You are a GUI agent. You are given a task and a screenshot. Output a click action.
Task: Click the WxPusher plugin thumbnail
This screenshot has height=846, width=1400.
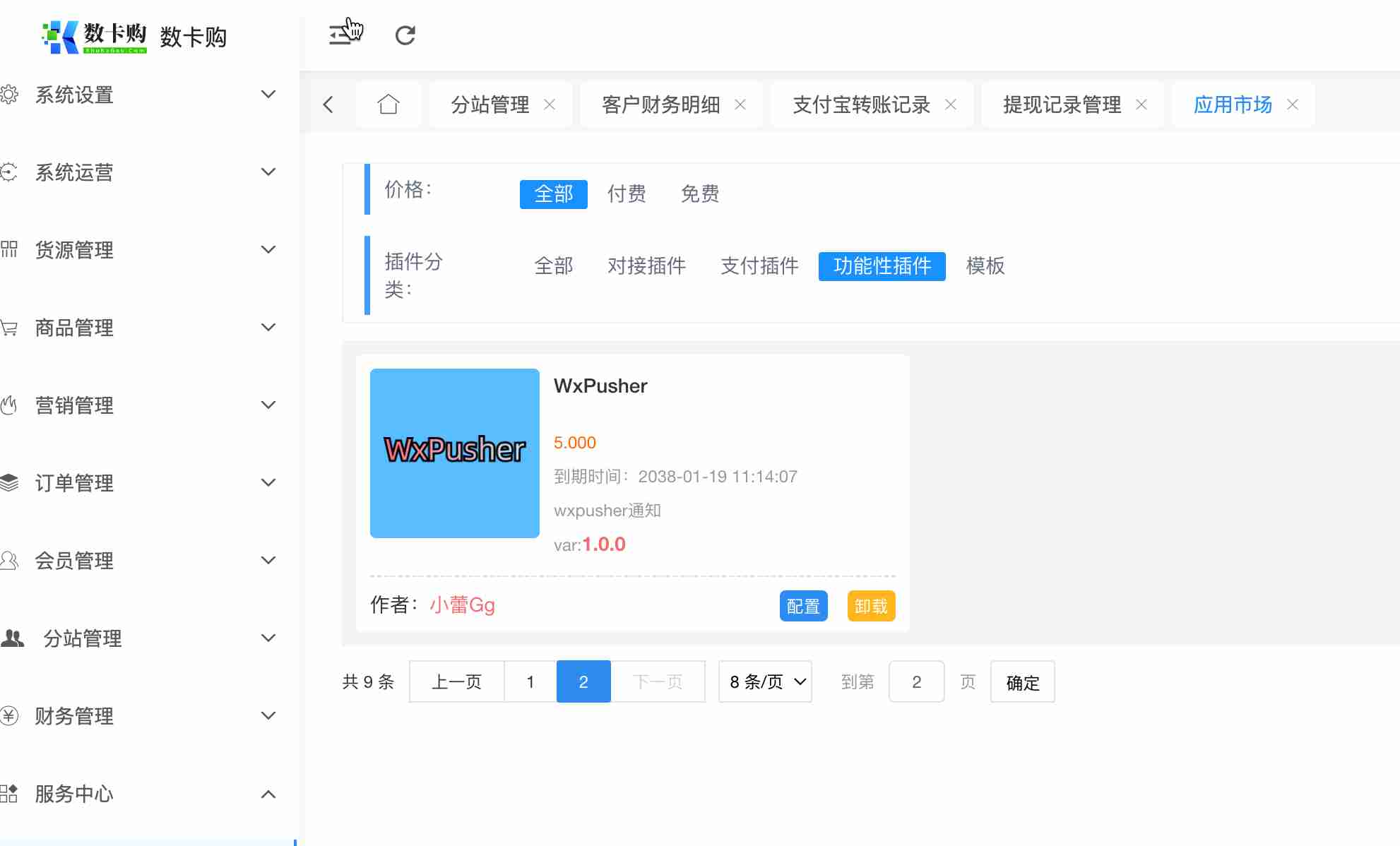[x=454, y=453]
